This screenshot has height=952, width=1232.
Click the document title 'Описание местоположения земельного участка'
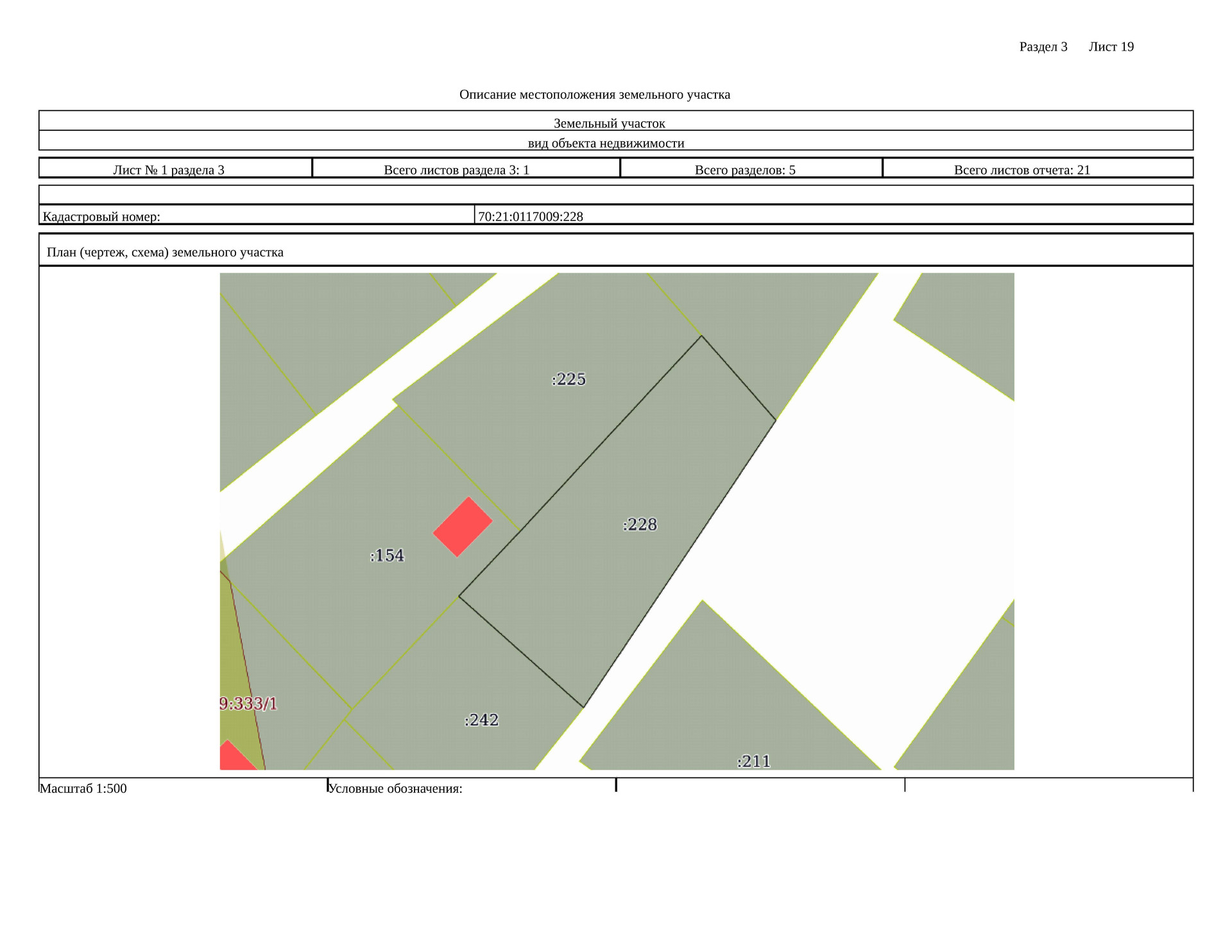pos(594,94)
